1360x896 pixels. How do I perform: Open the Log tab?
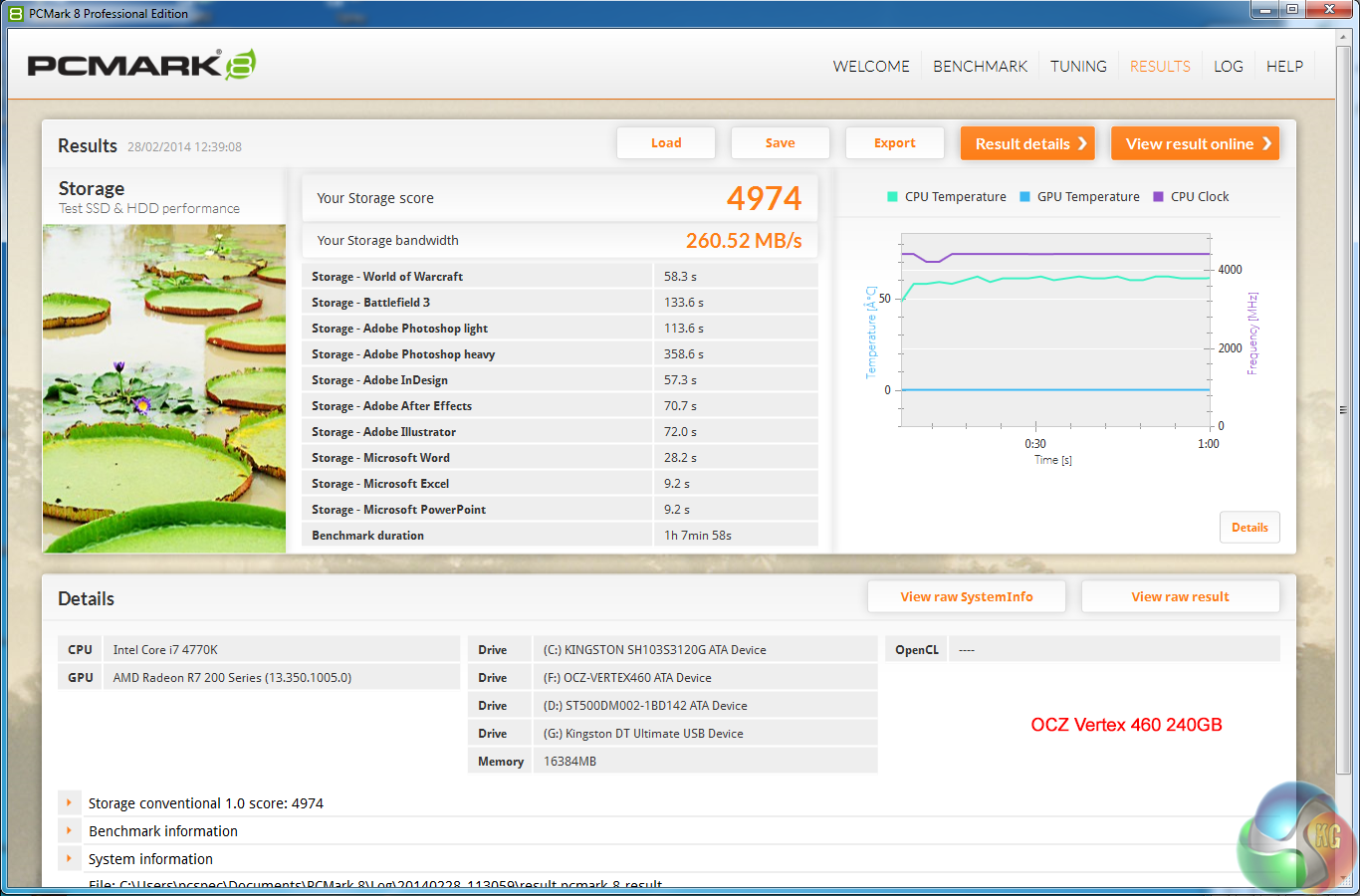coord(1228,67)
